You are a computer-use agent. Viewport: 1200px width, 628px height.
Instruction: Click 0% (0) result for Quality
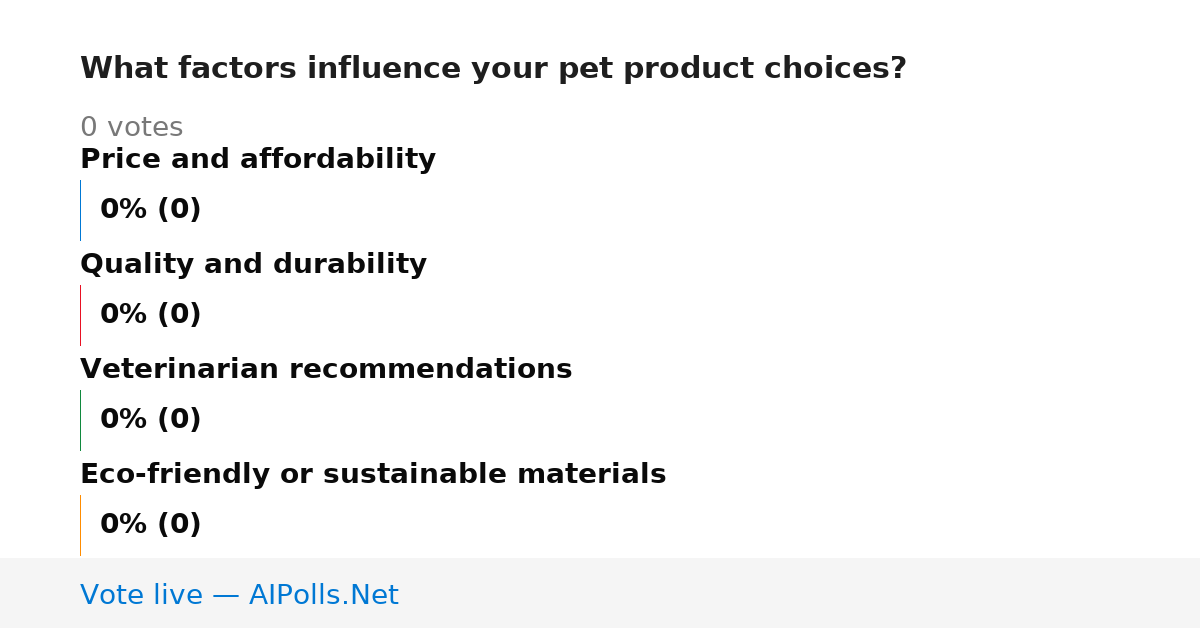pos(150,315)
